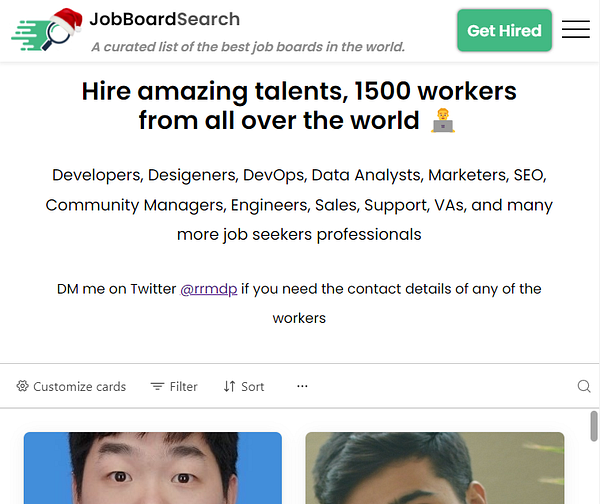Click the 'Hire amazing talents' heading

(299, 106)
